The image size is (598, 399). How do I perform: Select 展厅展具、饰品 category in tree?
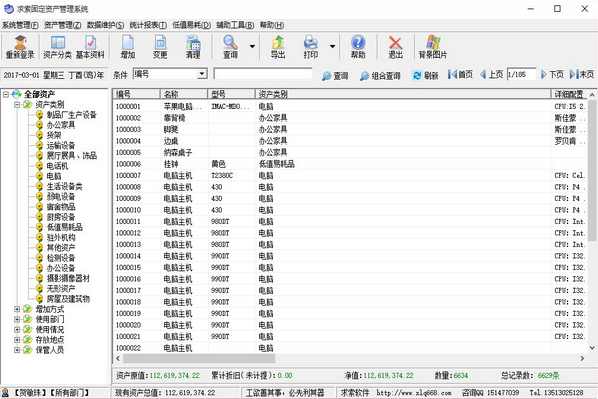[x=71, y=156]
